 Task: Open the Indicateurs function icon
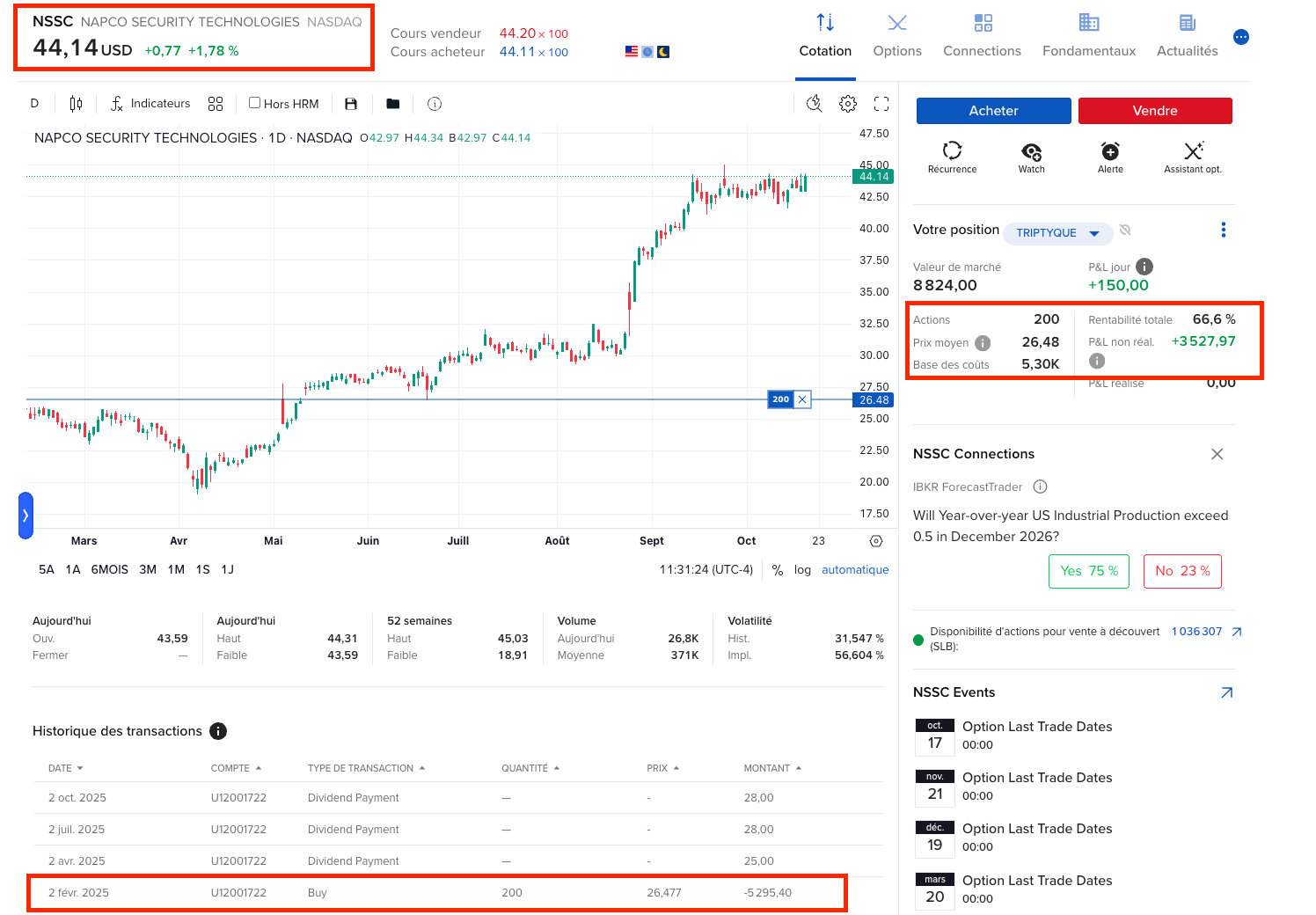pyautogui.click(x=117, y=104)
